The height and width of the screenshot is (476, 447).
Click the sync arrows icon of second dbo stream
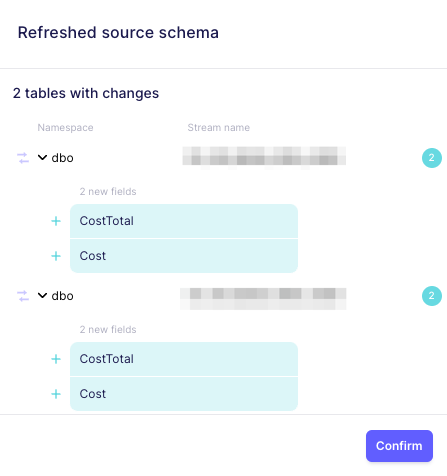click(23, 296)
